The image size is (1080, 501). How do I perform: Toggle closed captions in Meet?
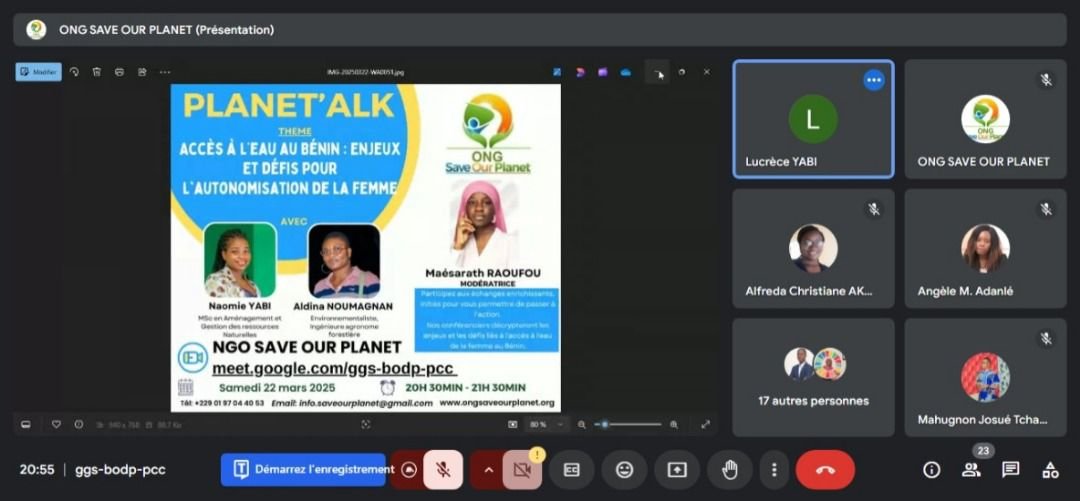click(572, 470)
